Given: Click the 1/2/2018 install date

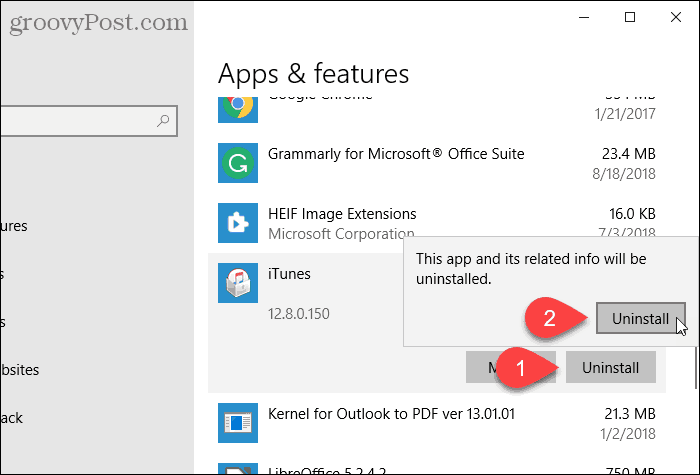Looking at the screenshot, I should 628,433.
